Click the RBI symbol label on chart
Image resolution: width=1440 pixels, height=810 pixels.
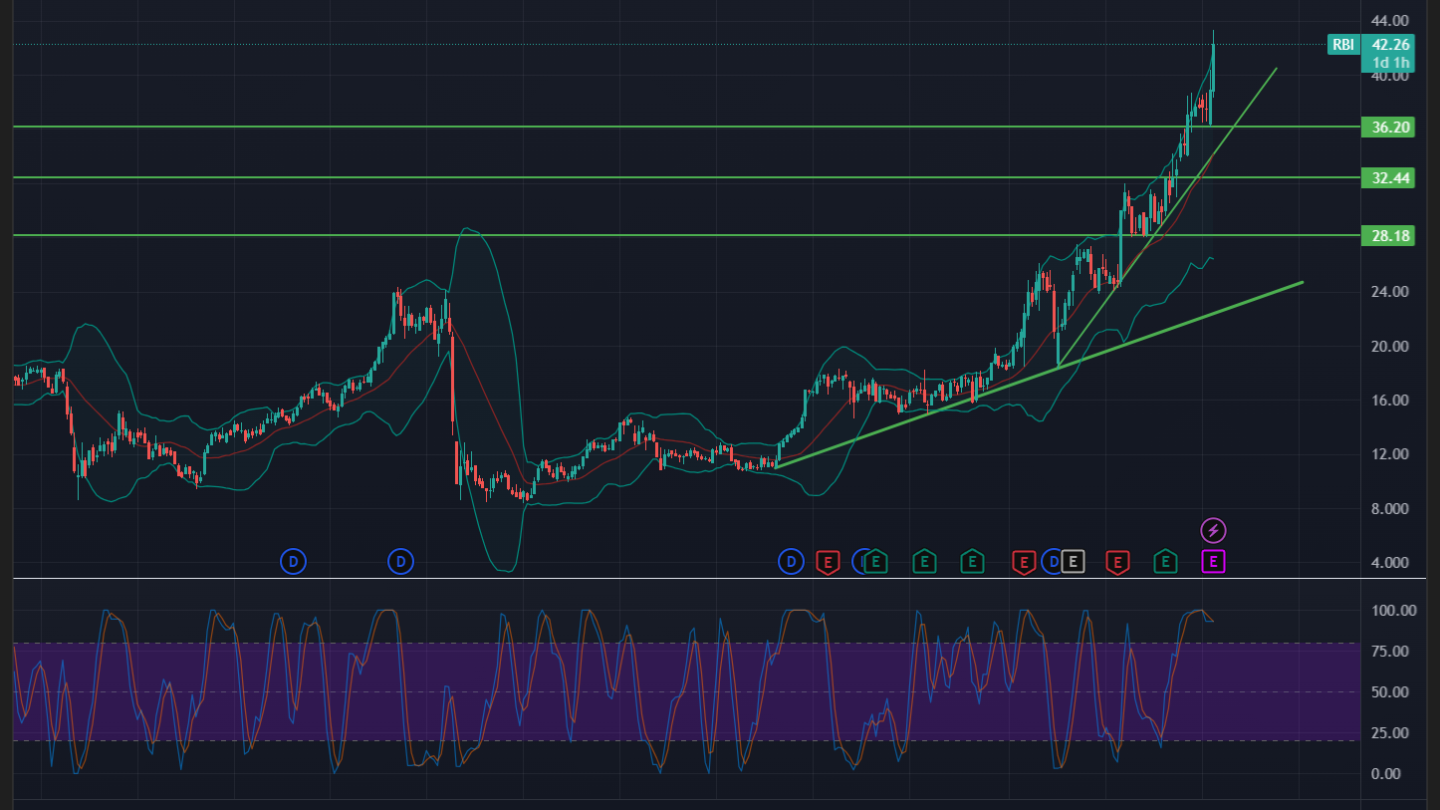pyautogui.click(x=1342, y=44)
